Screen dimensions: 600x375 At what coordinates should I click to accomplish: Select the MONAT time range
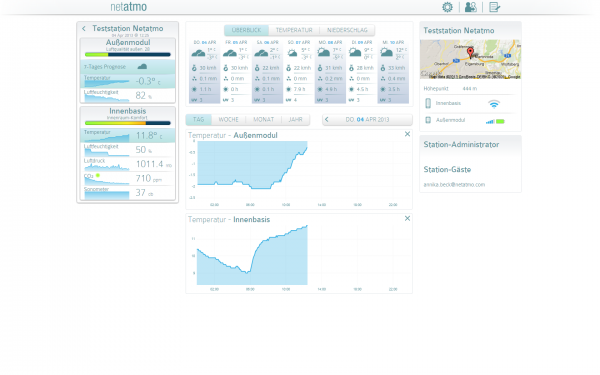[263, 119]
